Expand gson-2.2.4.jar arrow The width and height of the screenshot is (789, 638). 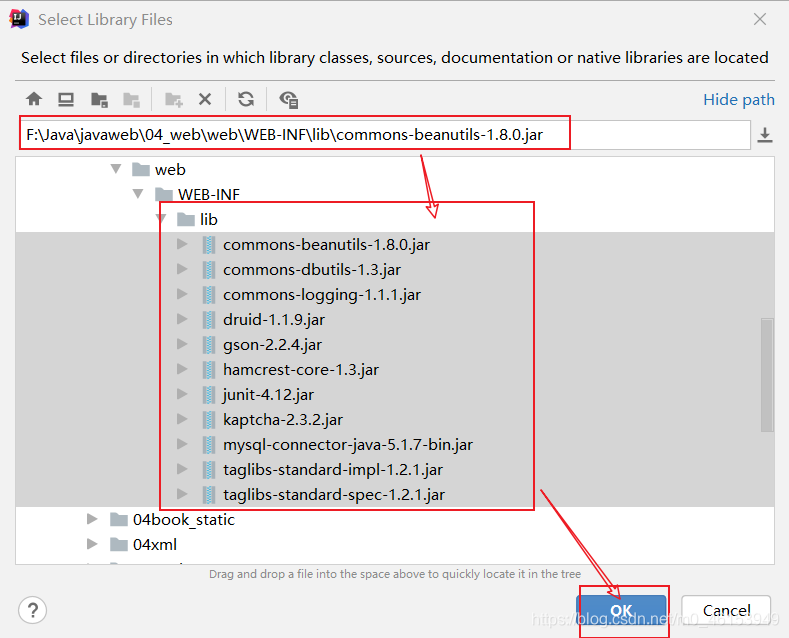coord(182,344)
